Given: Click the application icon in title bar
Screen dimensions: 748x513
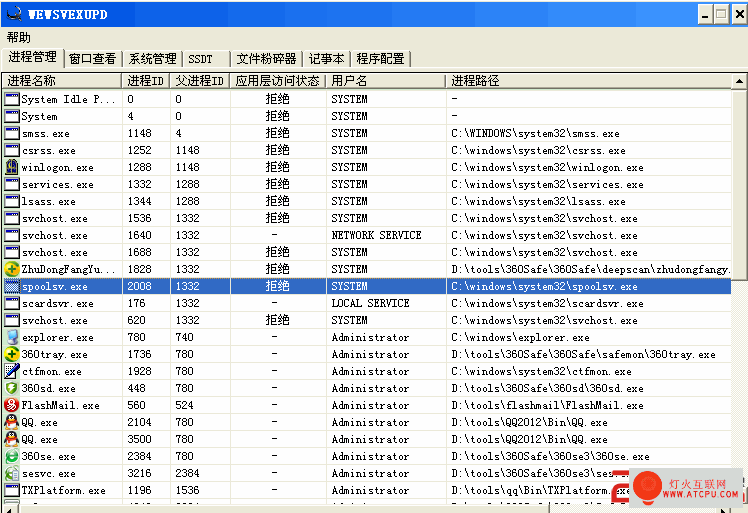Looking at the screenshot, I should click(x=14, y=14).
